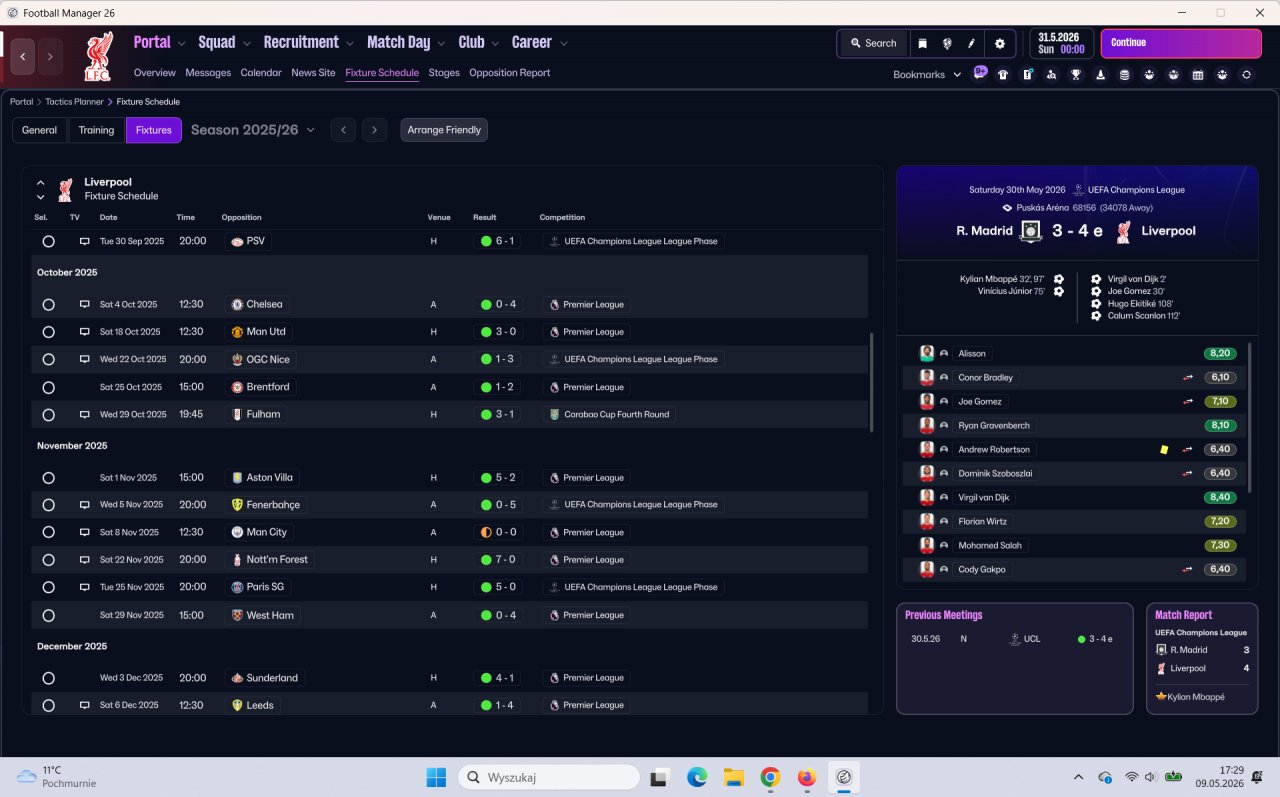Open the bookmark icon beside Search
Viewport: 1280px width, 797px height.
[922, 44]
